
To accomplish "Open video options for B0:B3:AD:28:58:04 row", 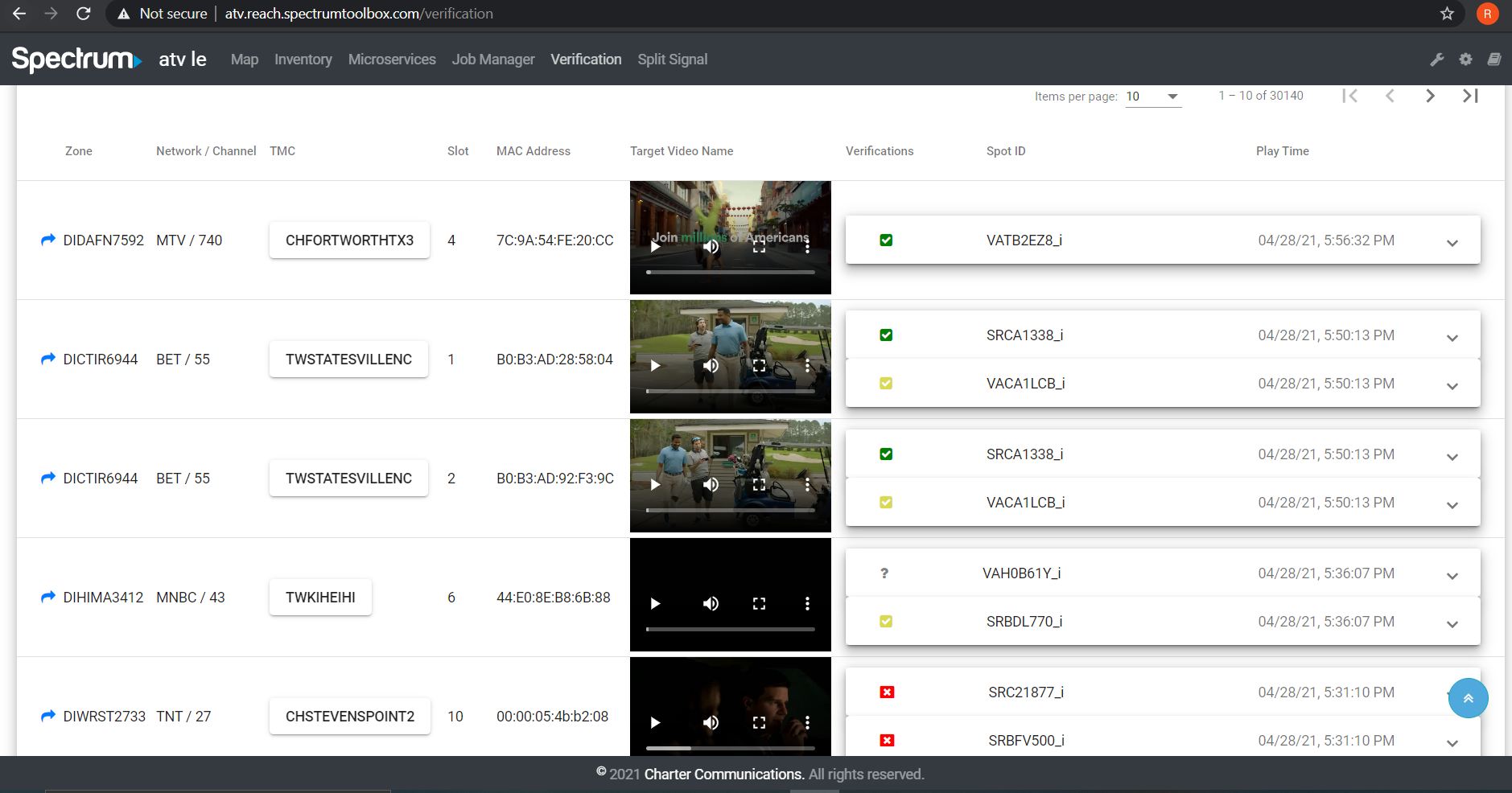I will pyautogui.click(x=807, y=365).
